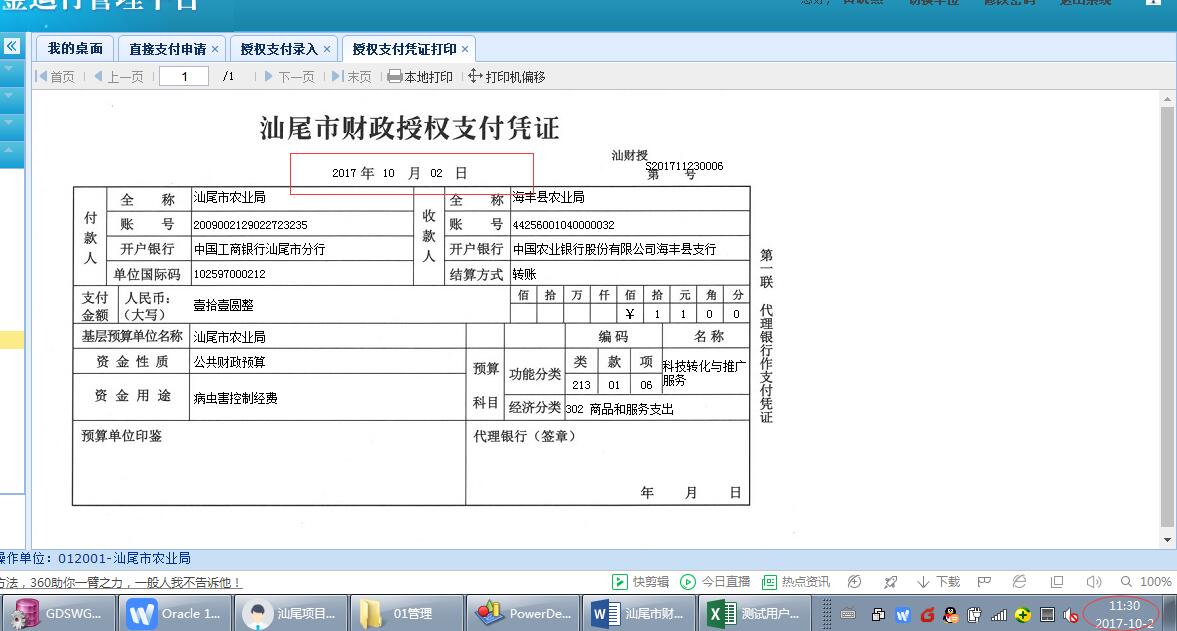Open the 100% zoom level control

click(x=1146, y=582)
